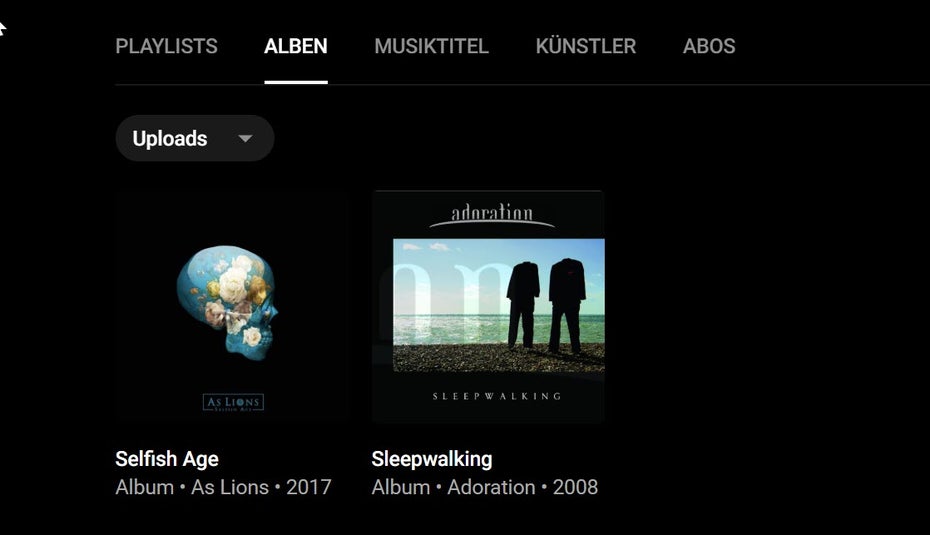Open the Adoration artist link
930x535 pixels.
pos(491,487)
